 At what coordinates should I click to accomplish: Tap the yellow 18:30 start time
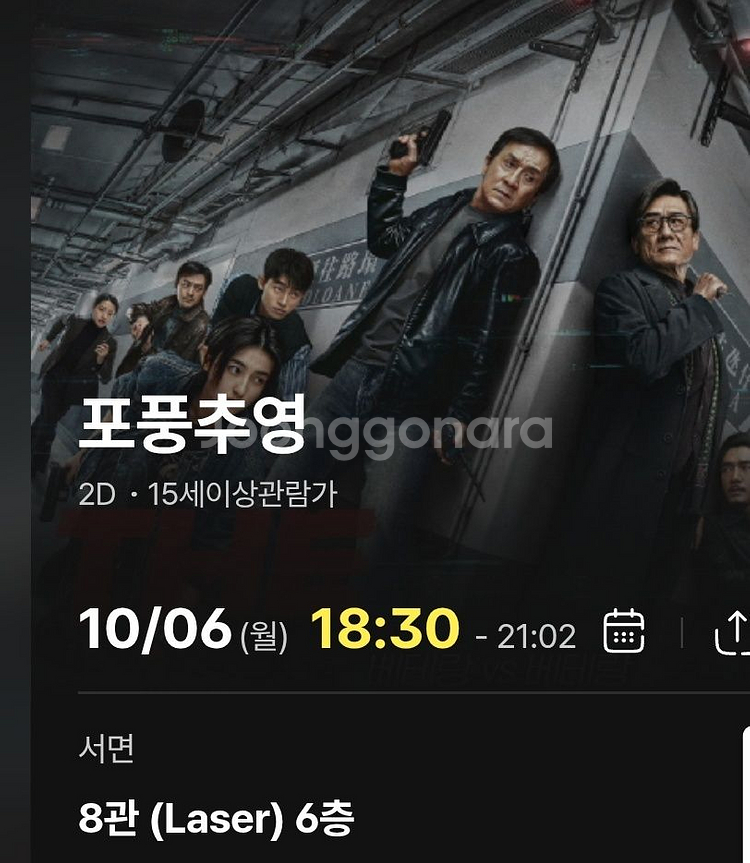[385, 629]
